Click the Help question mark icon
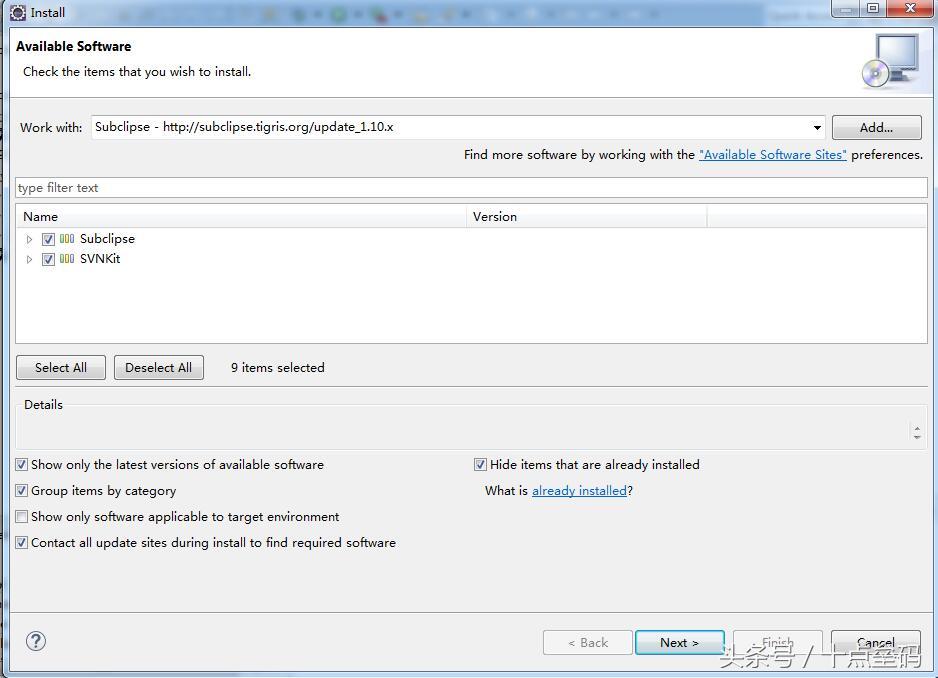Screen dimensions: 938x678 click(36, 641)
